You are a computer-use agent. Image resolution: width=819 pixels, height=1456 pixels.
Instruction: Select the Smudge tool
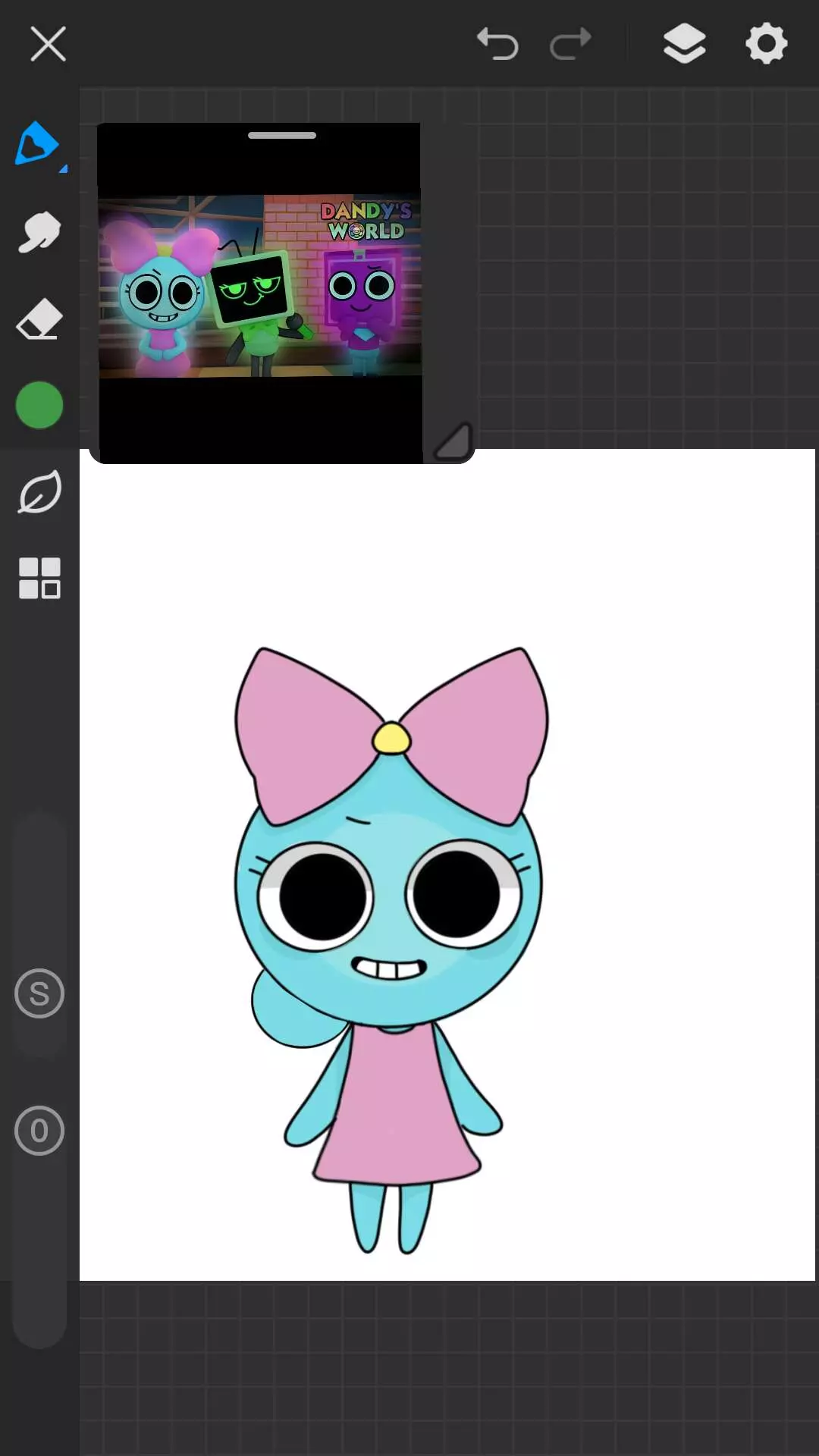tap(39, 231)
